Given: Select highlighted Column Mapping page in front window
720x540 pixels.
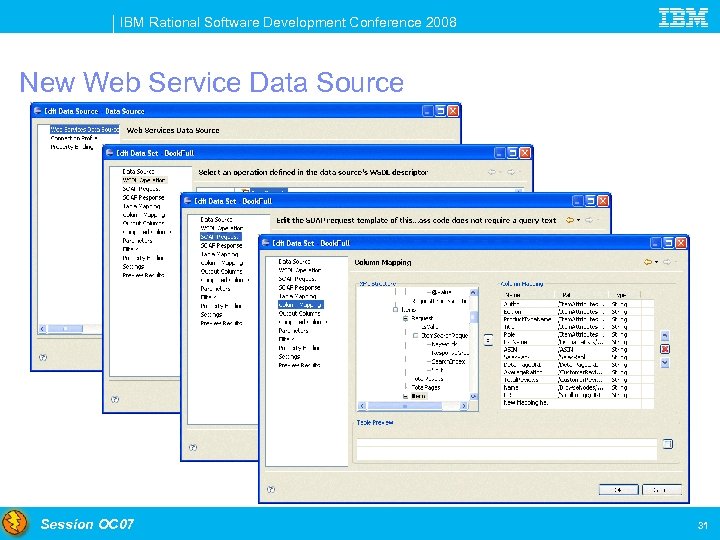Looking at the screenshot, I should (x=301, y=304).
